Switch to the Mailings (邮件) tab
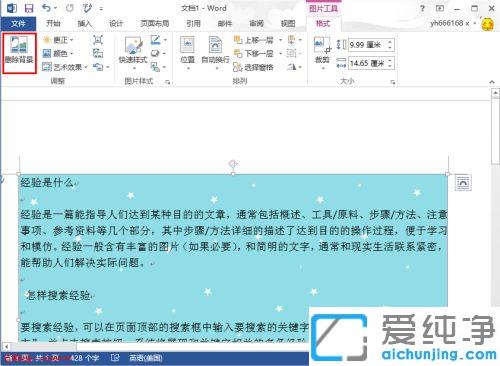The image size is (500, 366). 225,23
